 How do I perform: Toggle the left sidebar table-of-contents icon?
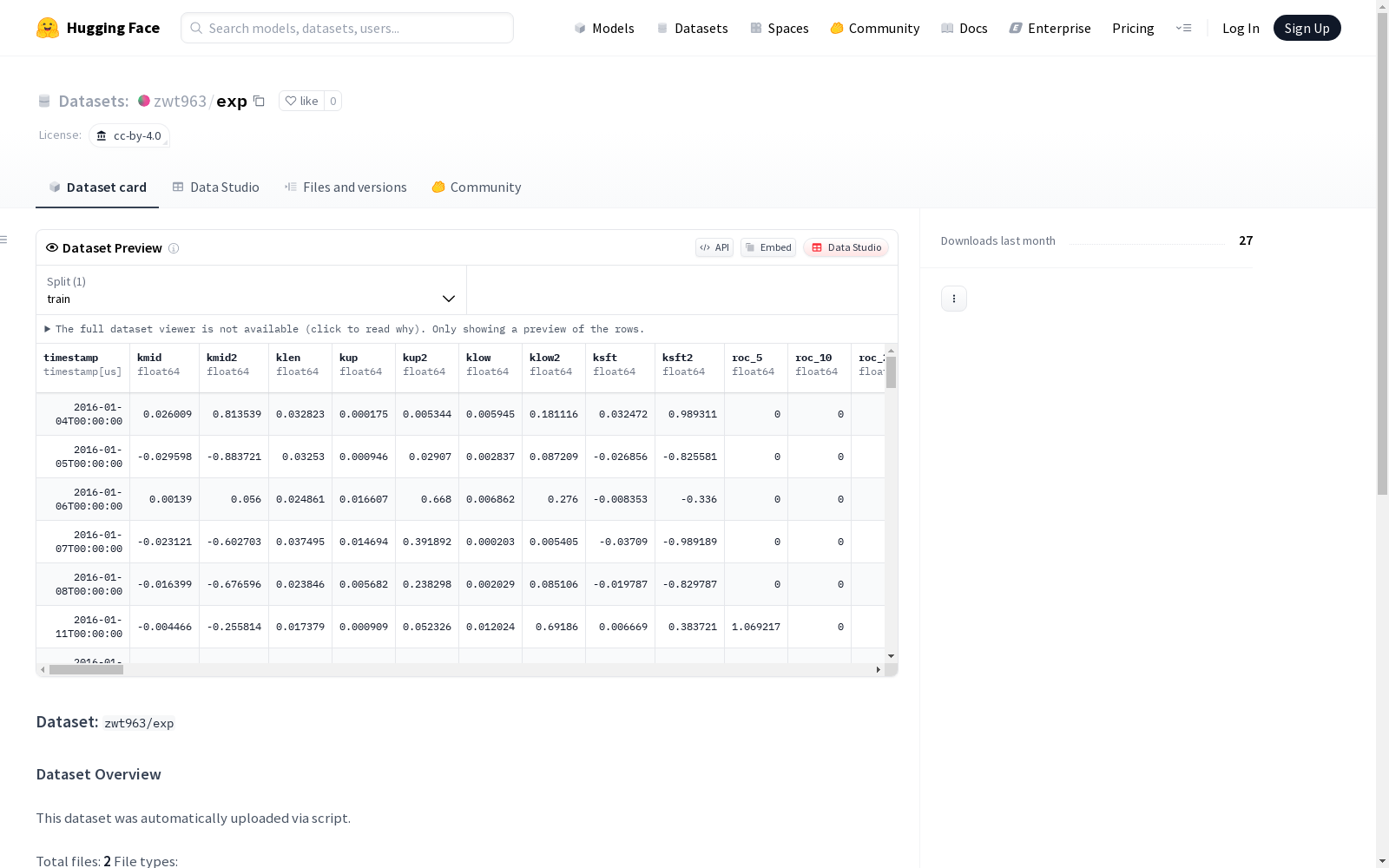(x=4, y=240)
